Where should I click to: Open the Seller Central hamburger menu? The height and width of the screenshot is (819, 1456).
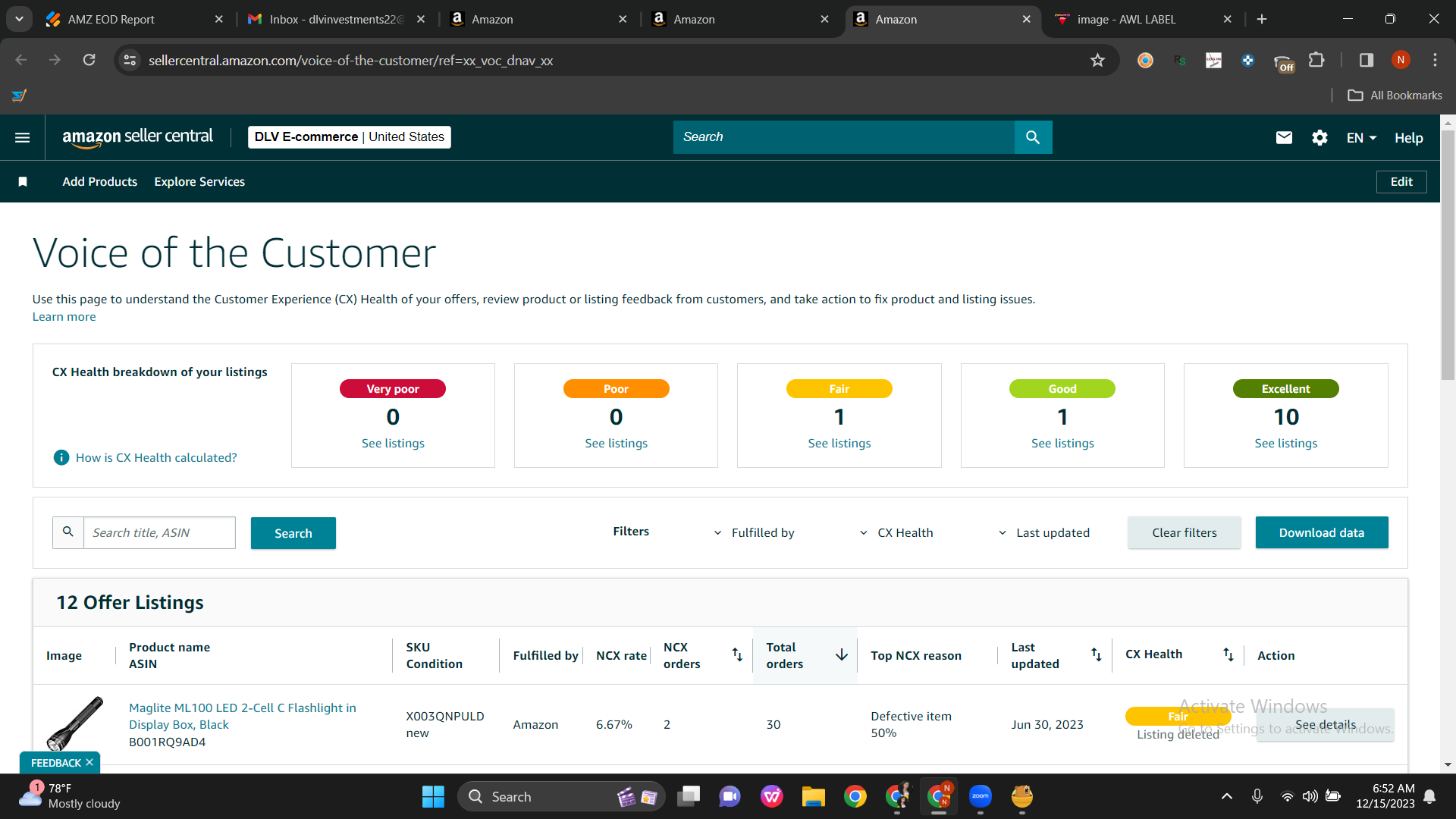pos(23,137)
